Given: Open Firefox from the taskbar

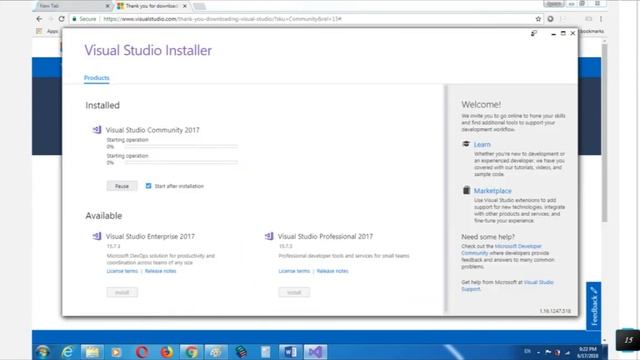Looking at the screenshot, I should pos(167,351).
